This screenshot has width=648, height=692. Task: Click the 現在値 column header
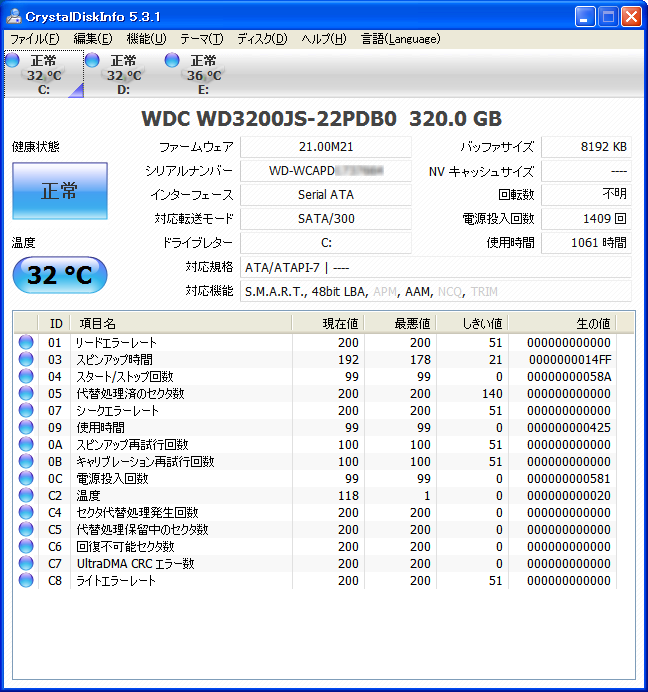point(328,323)
